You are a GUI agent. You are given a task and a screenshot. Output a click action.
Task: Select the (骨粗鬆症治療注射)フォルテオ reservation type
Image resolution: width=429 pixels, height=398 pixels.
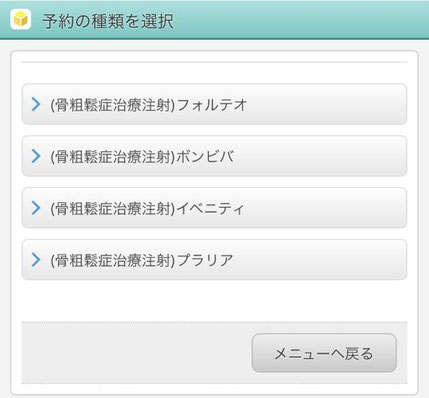[214, 104]
